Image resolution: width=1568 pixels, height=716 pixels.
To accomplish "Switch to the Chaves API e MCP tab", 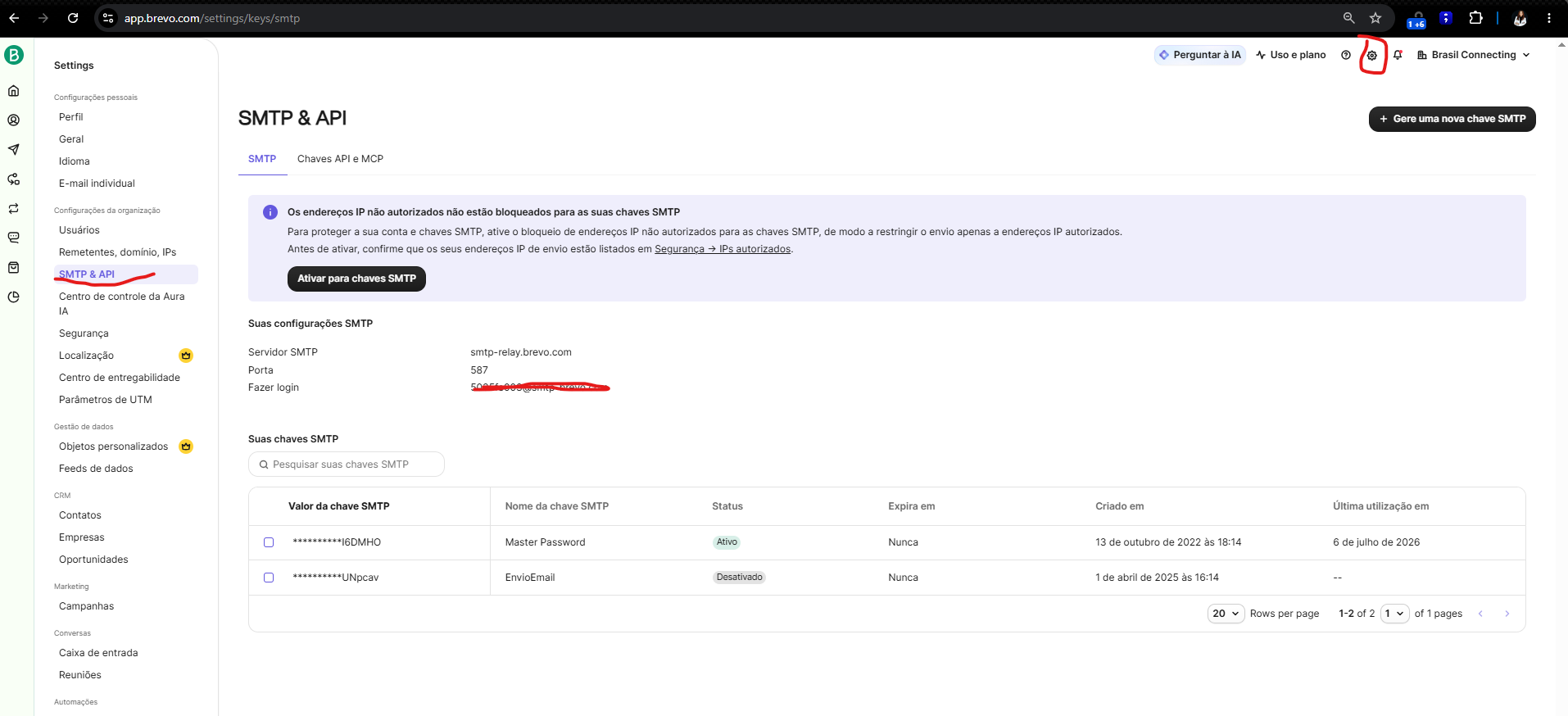I will coord(340,159).
